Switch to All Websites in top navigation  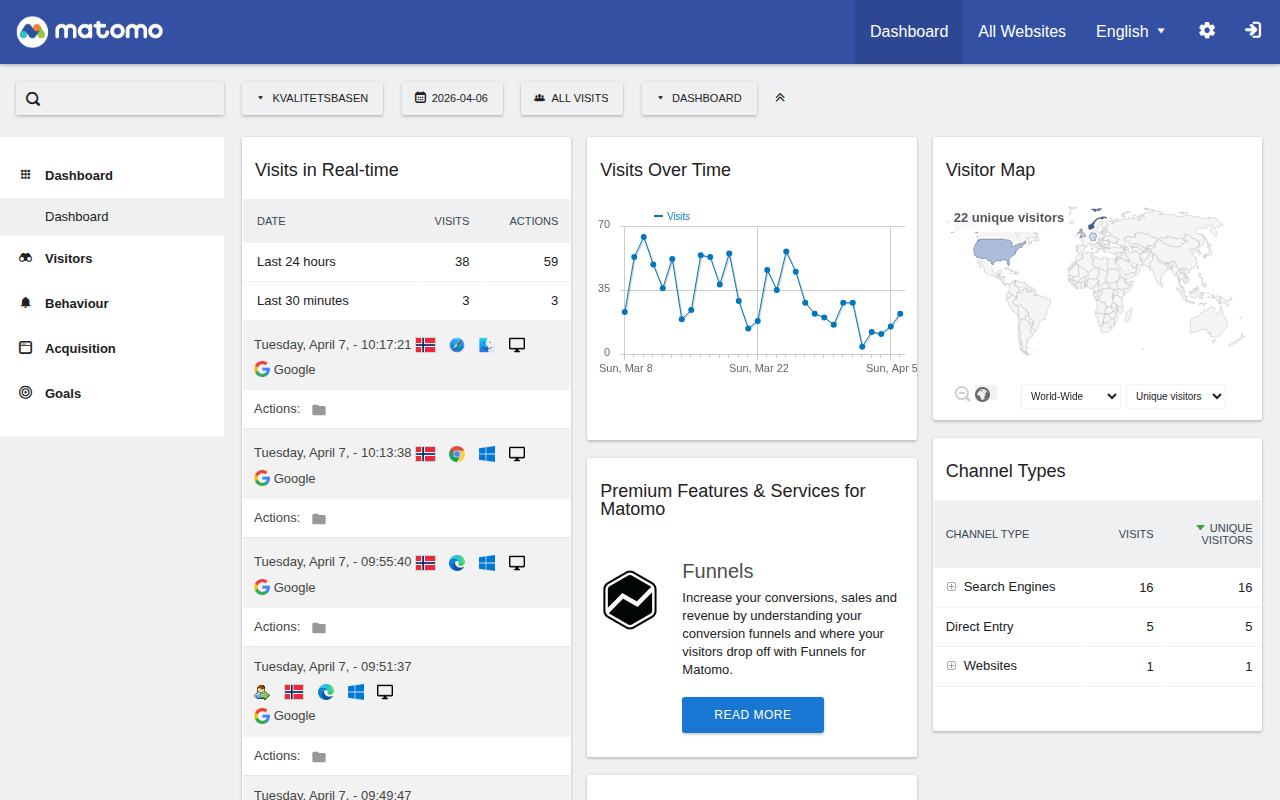click(1021, 31)
